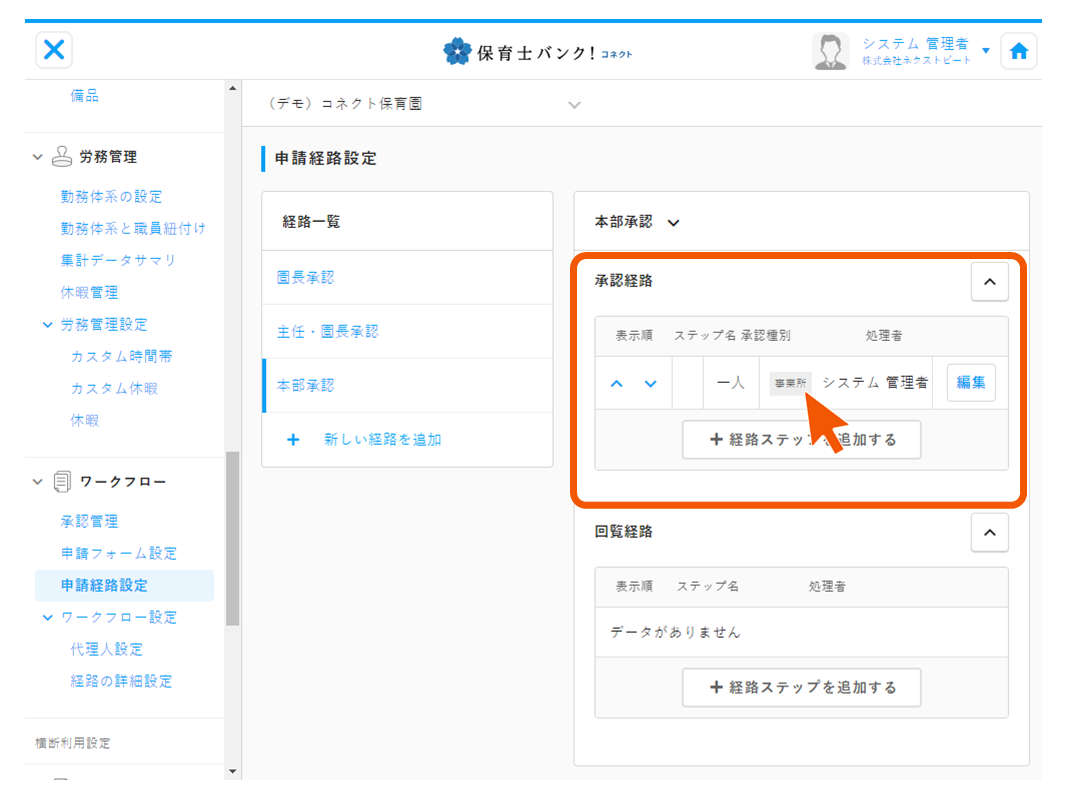
Task: Click the move-down arrow in 表示順
Action: click(x=651, y=384)
